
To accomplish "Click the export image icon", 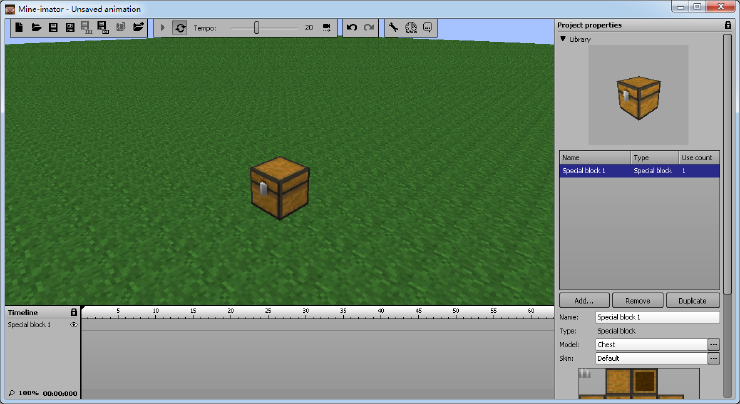I will click(x=103, y=27).
